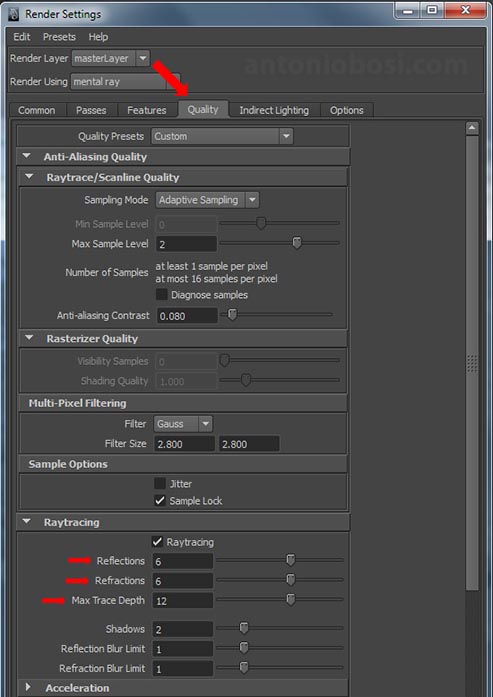Open the Filter Gauss dropdown

183,424
